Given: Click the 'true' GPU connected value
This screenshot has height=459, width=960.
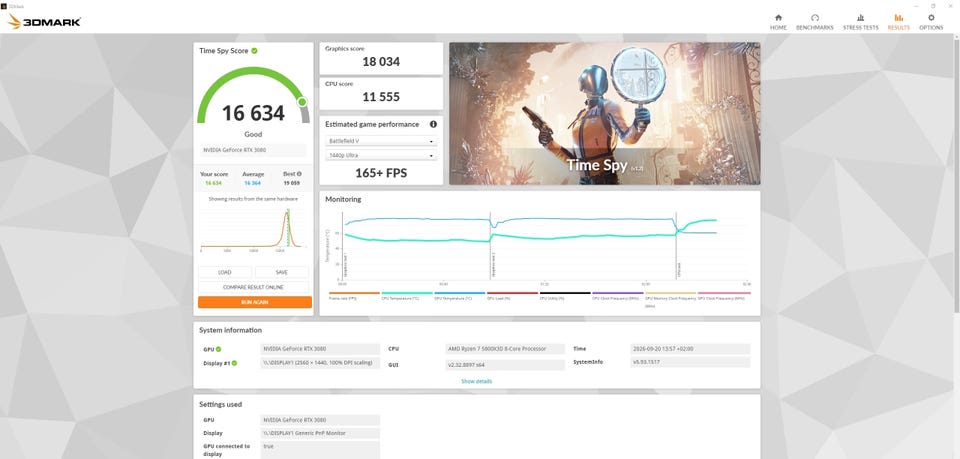Looking at the screenshot, I should click(x=320, y=450).
